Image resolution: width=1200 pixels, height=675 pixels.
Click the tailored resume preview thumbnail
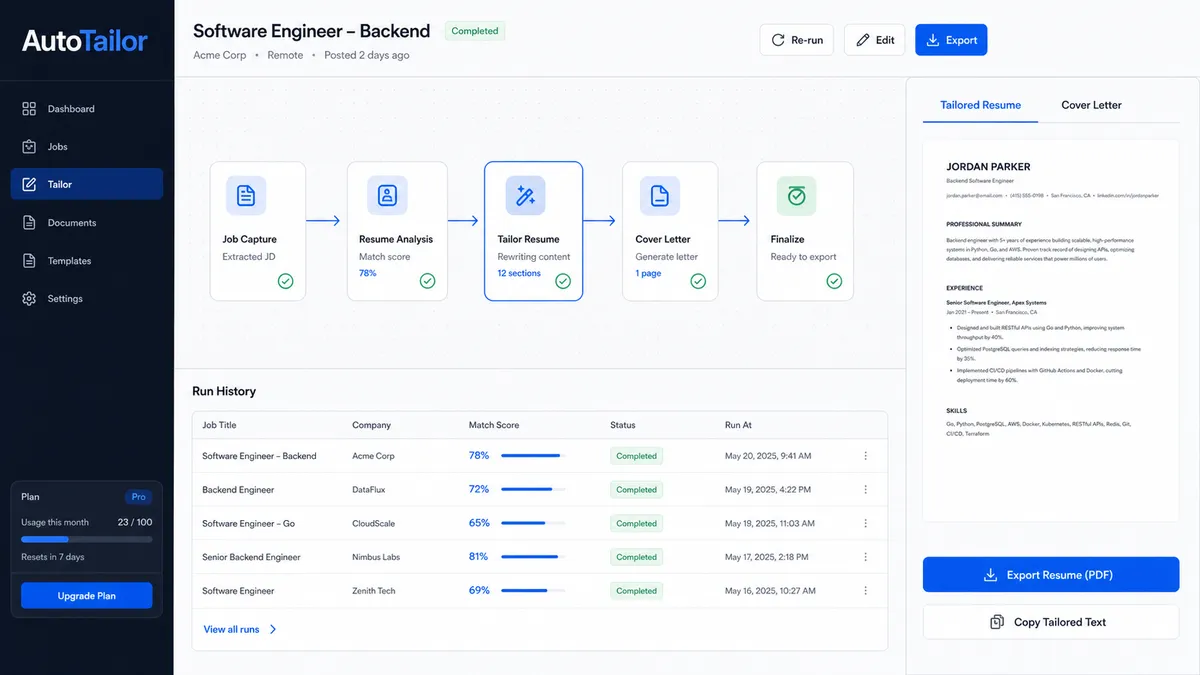coord(1051,331)
